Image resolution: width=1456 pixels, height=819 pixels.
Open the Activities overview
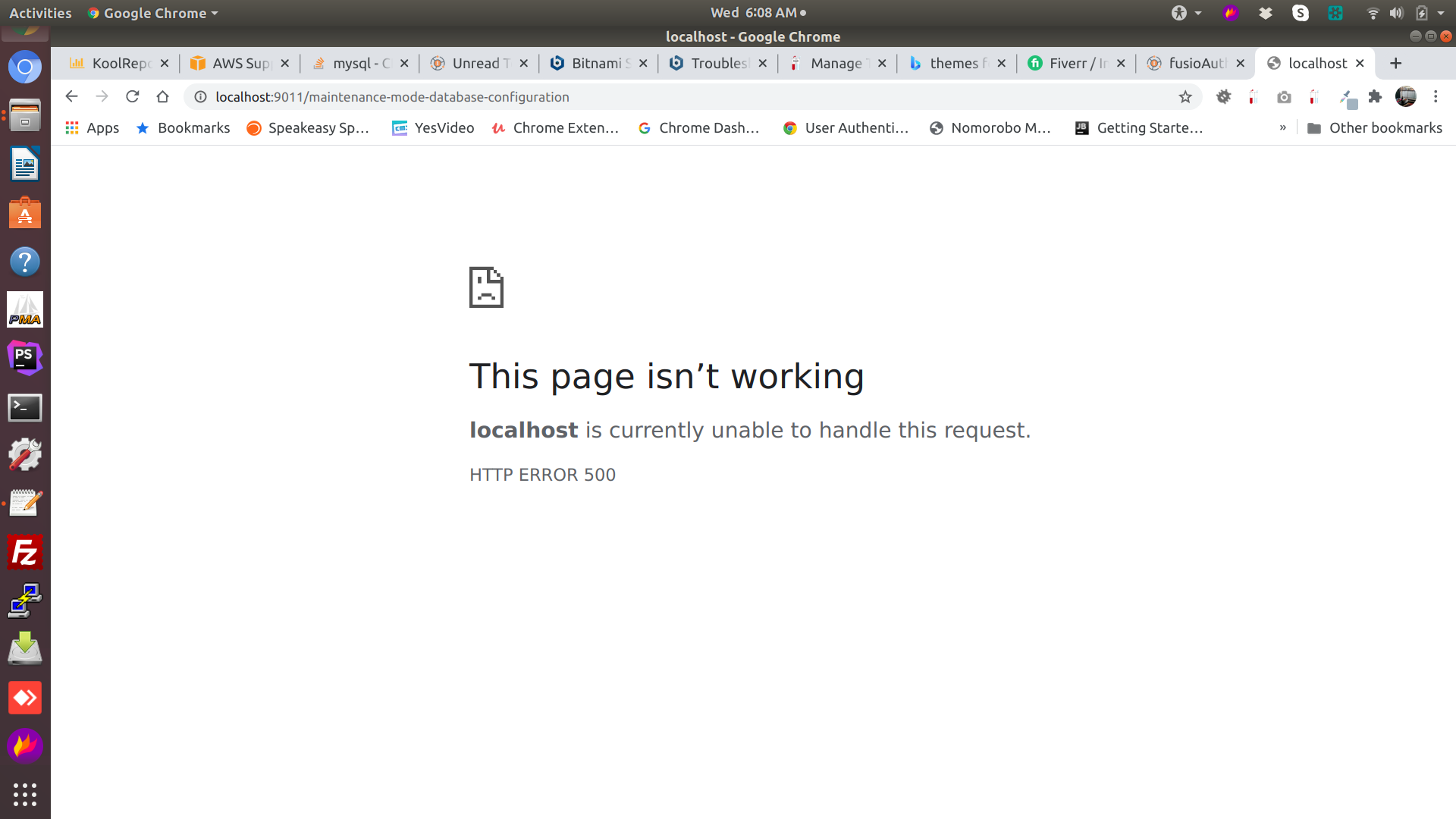[x=40, y=13]
